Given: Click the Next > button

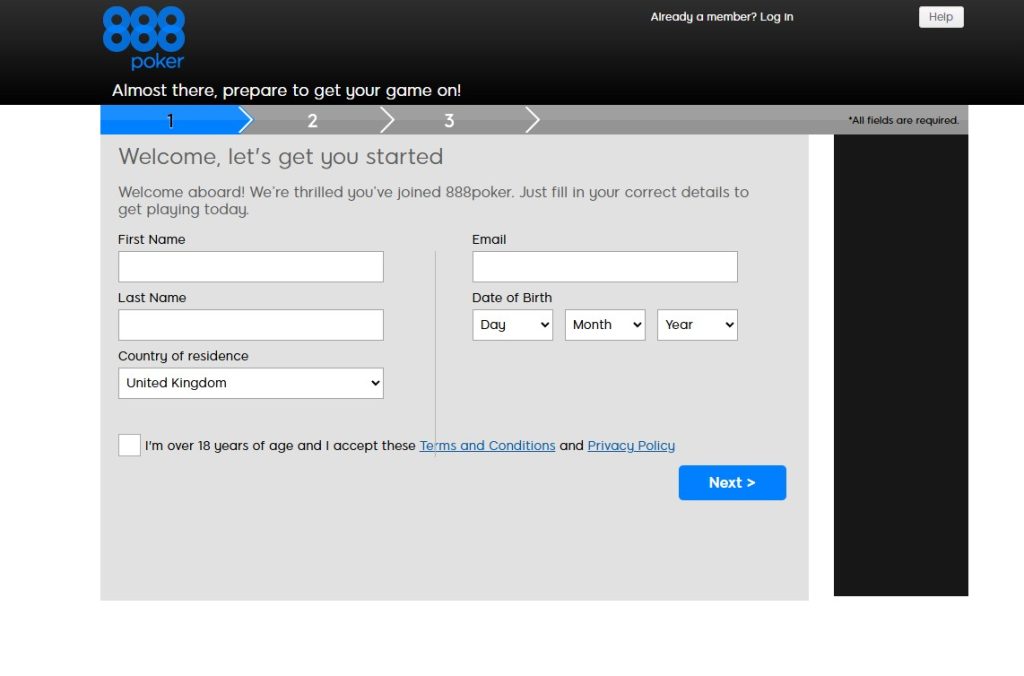Looking at the screenshot, I should click(x=732, y=483).
